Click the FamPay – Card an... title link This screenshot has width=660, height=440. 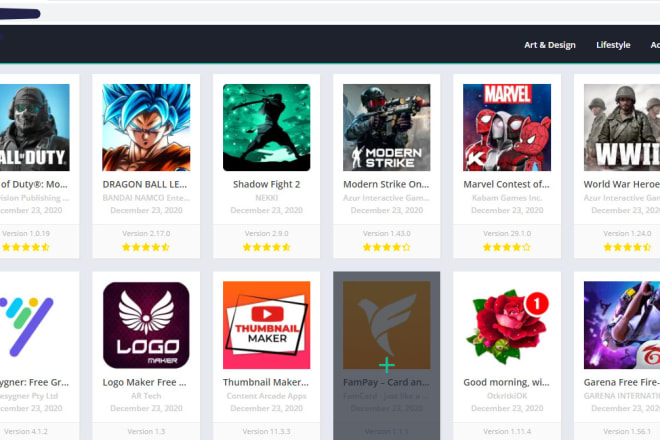(386, 382)
